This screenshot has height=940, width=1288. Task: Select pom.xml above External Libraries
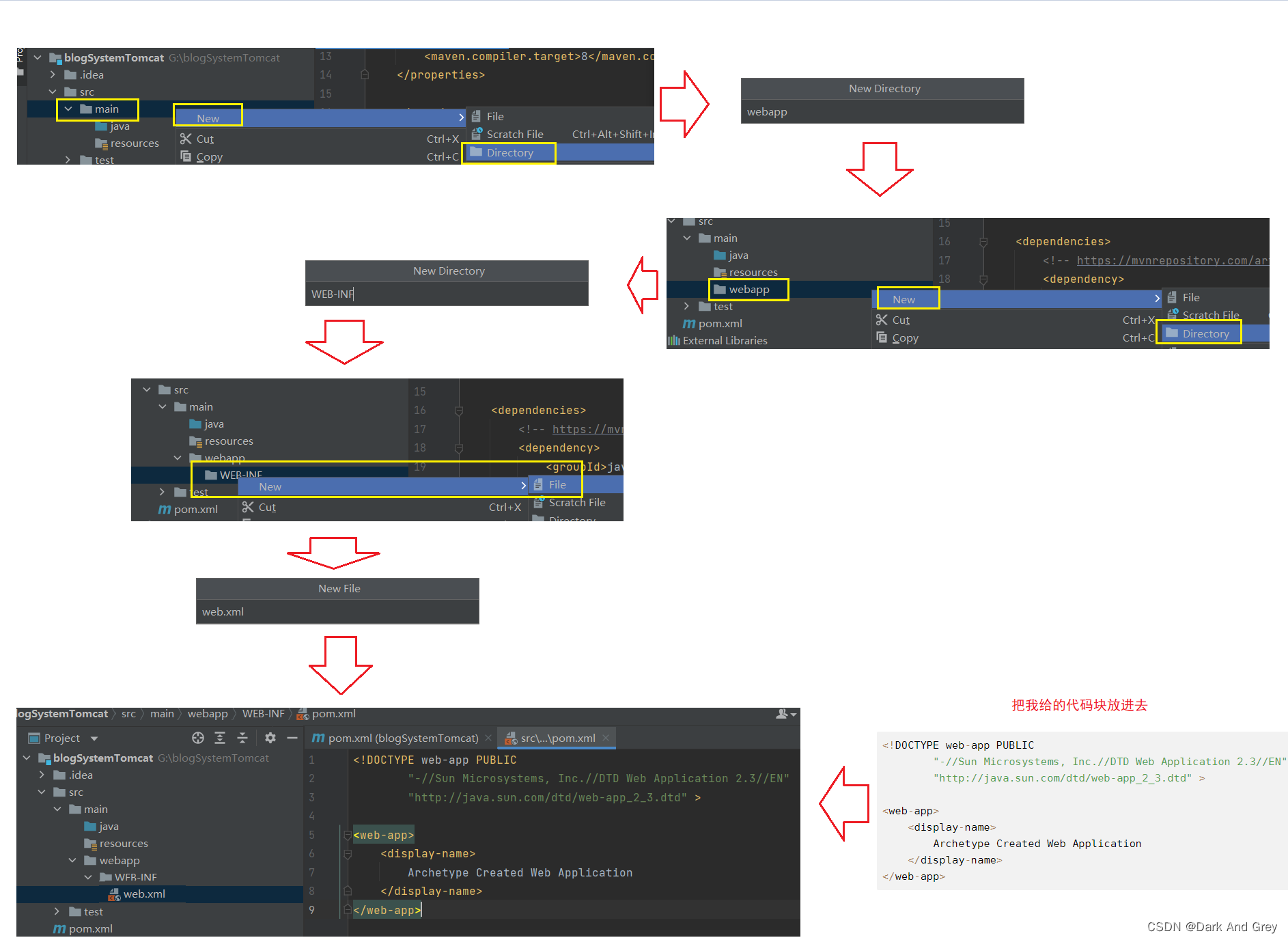[720, 324]
